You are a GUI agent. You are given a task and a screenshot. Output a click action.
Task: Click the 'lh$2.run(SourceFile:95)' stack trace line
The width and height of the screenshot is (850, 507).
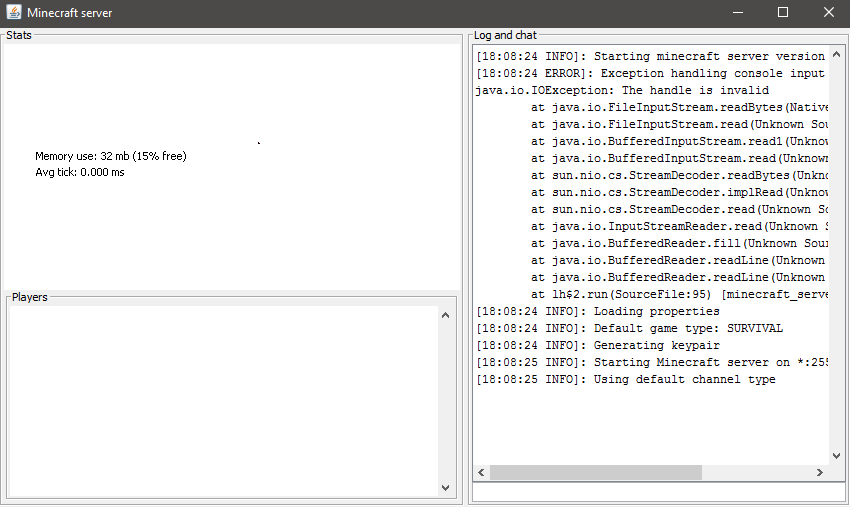pyautogui.click(x=680, y=294)
